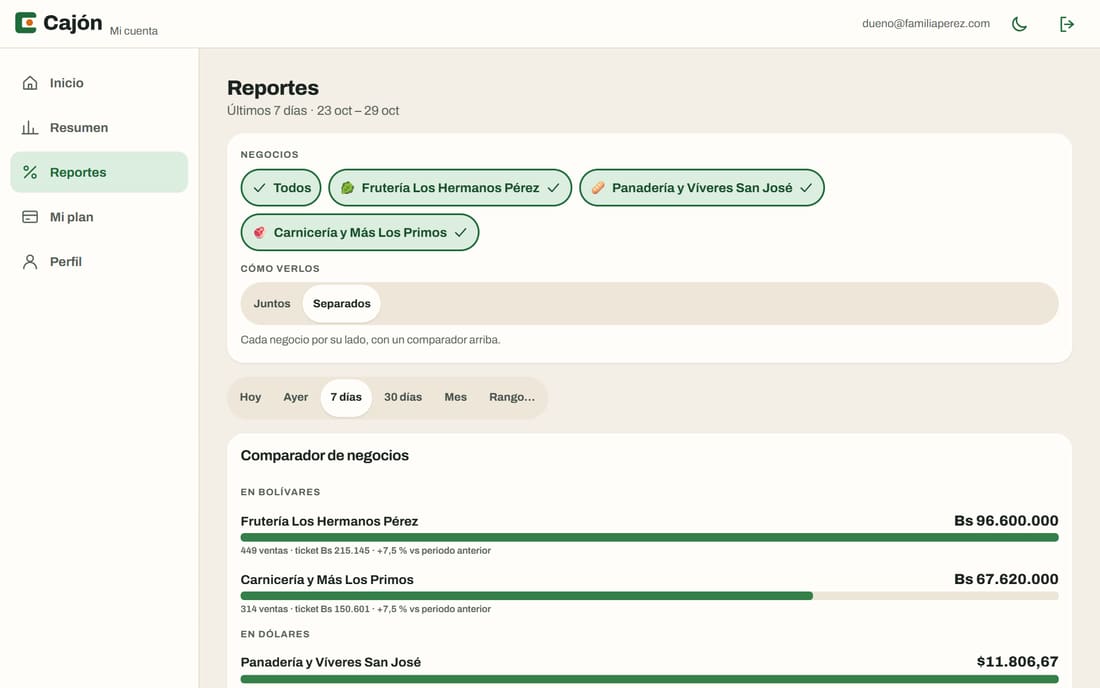Click the logout icon in header

pos(1066,24)
